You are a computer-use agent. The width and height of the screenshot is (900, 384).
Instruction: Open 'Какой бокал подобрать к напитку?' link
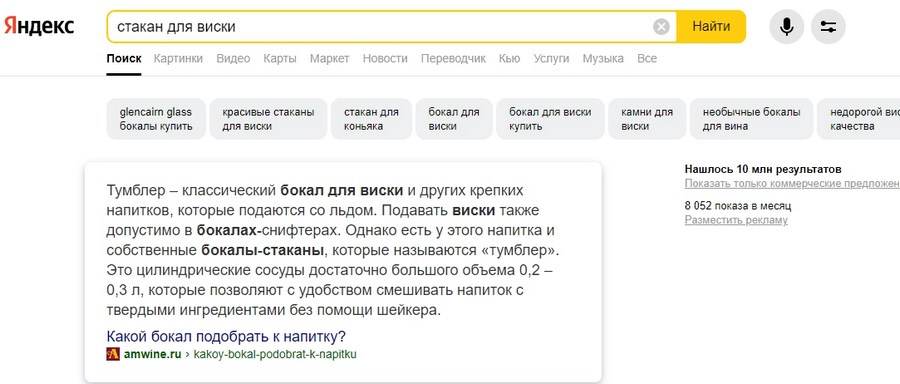click(226, 336)
